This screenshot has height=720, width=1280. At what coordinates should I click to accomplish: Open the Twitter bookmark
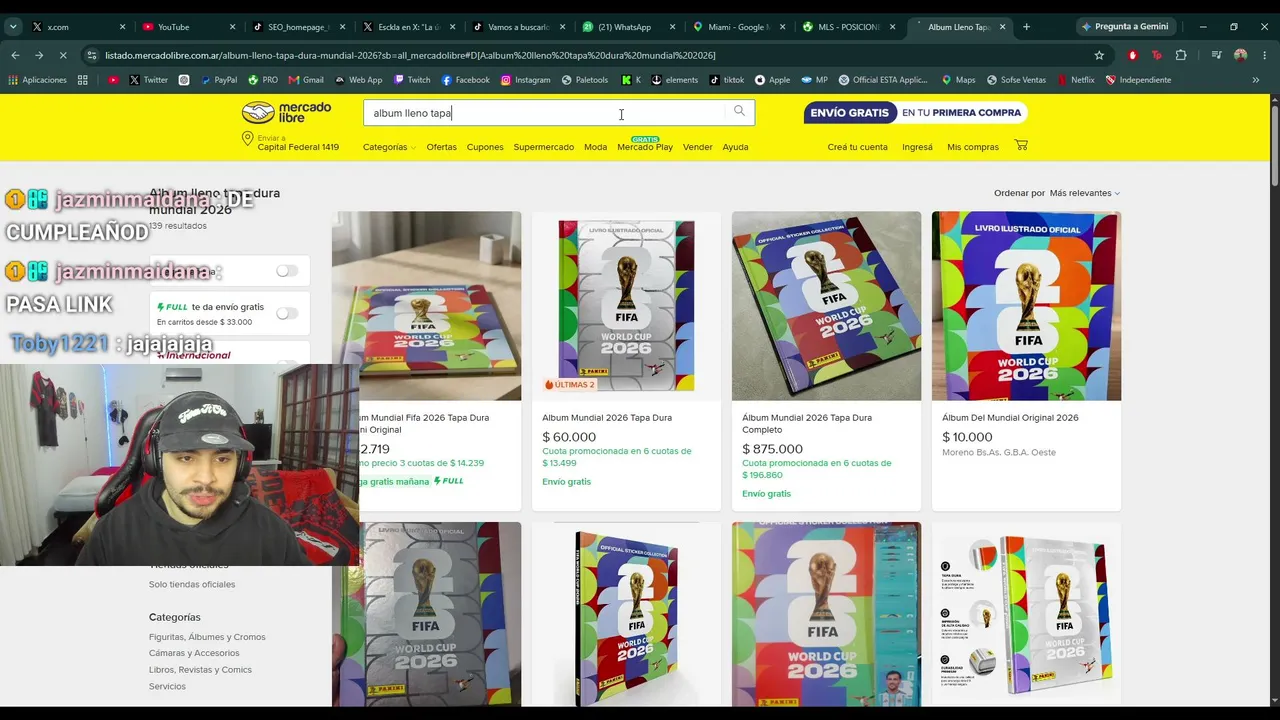[147, 80]
